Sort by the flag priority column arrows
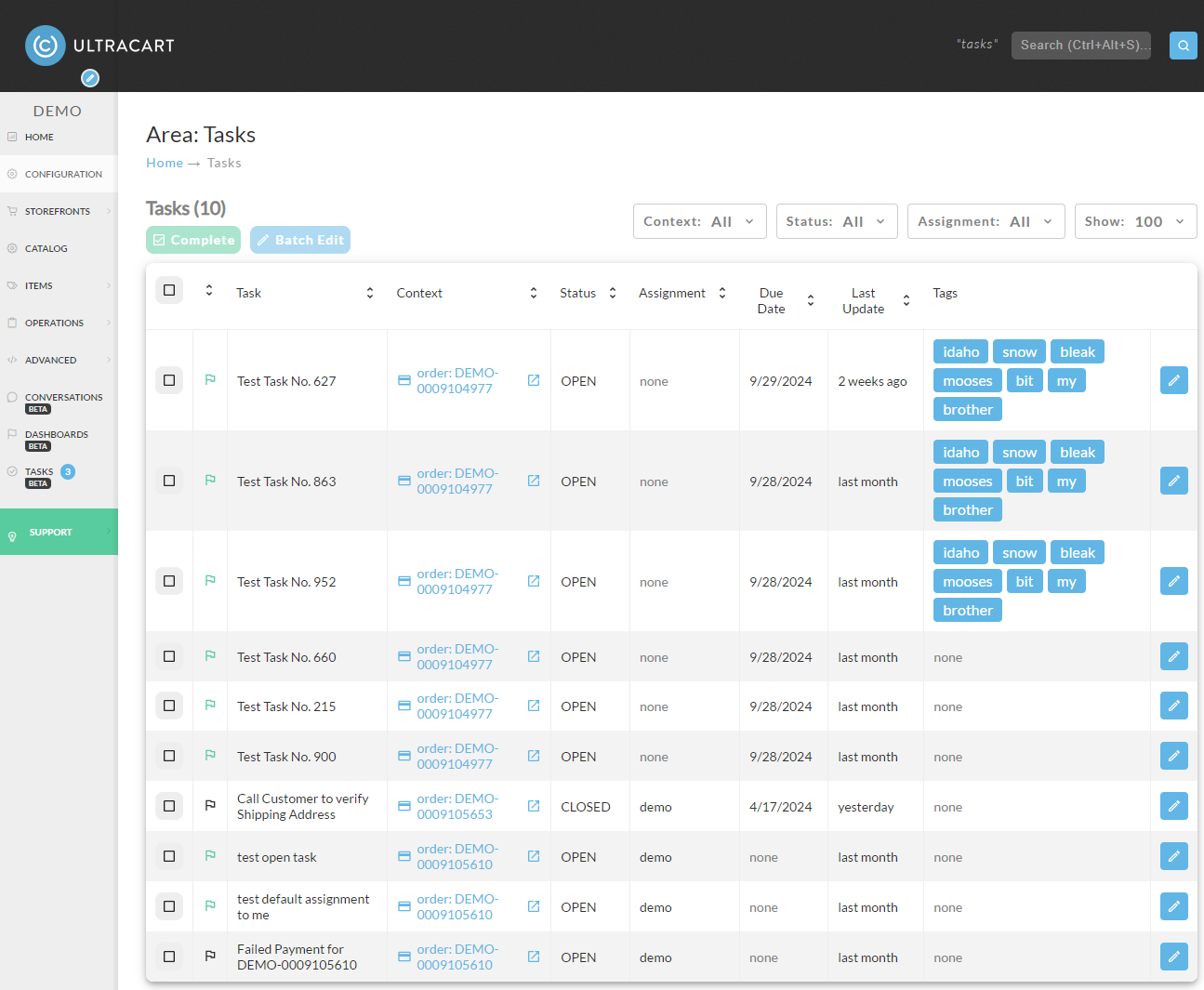 209,291
